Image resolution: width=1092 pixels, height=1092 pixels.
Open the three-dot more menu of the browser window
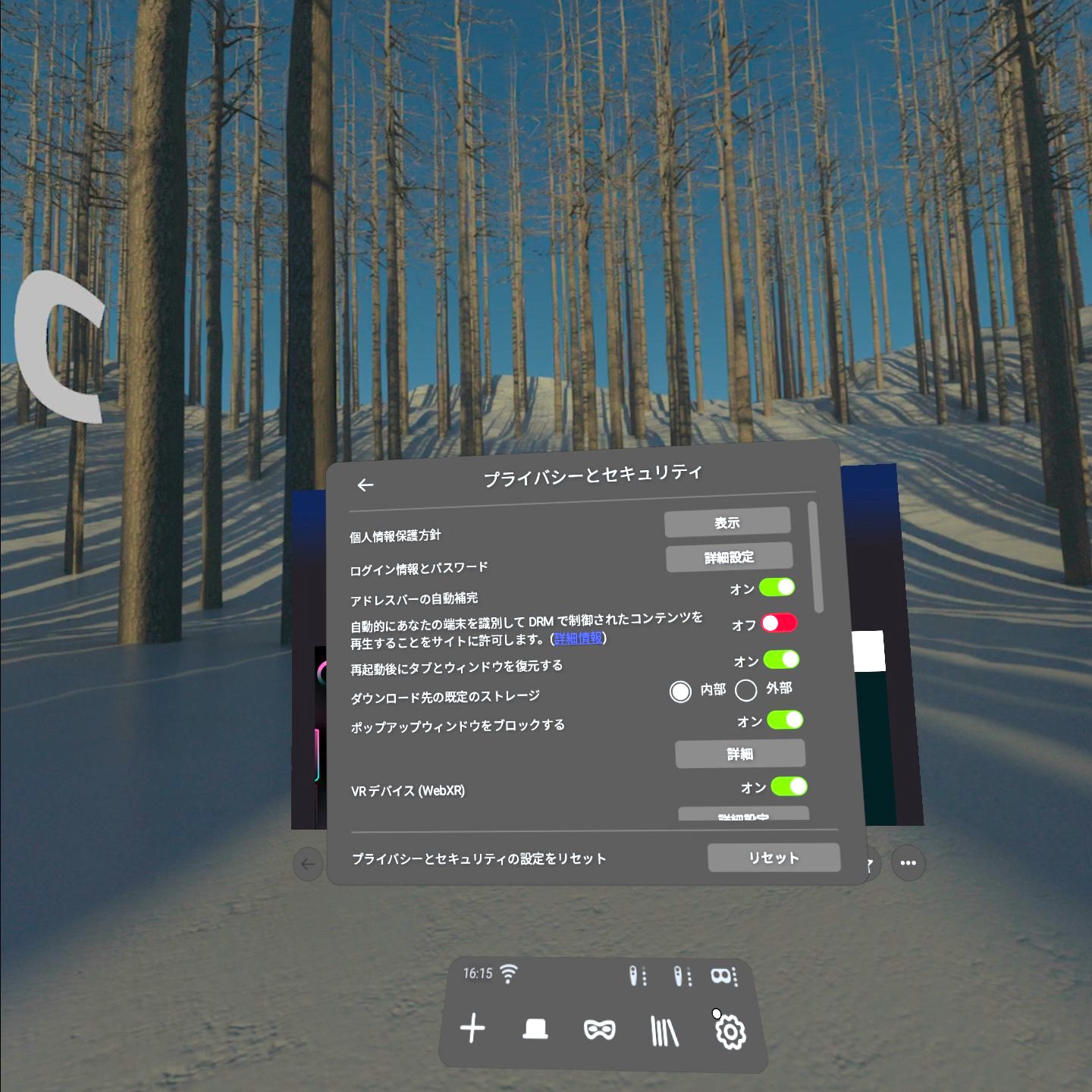[x=908, y=863]
